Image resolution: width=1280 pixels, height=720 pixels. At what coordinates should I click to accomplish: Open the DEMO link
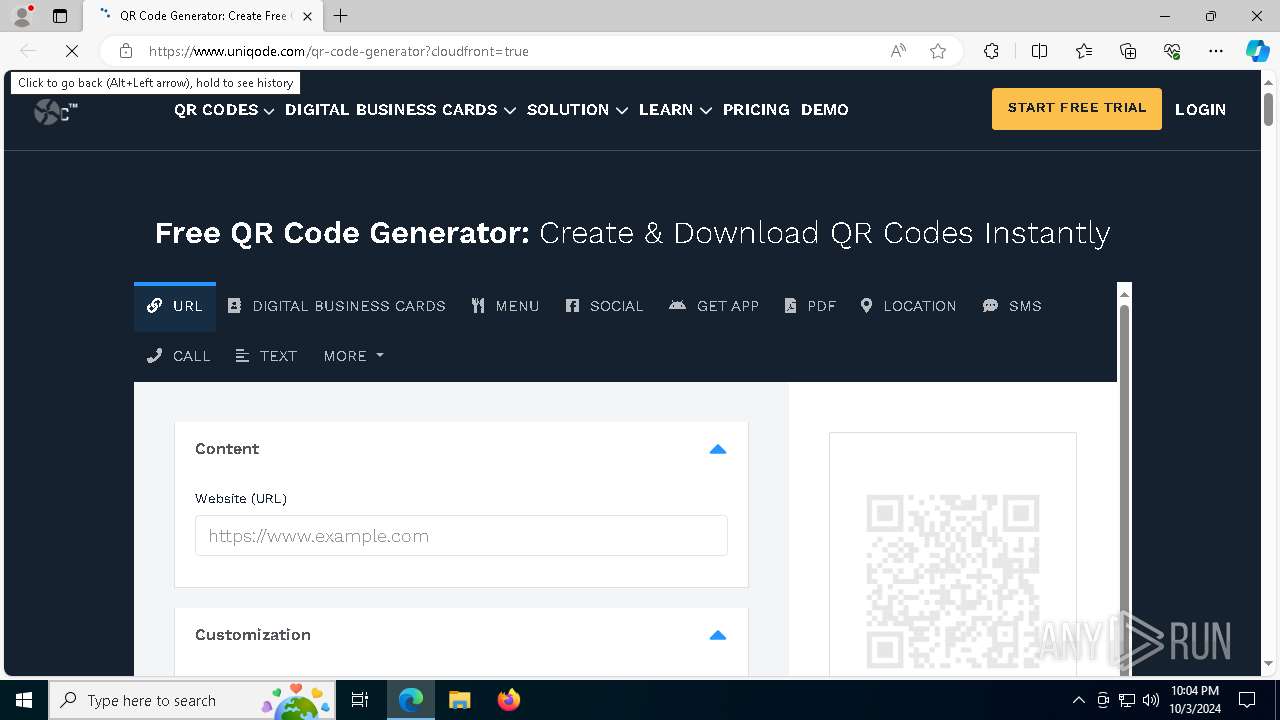click(x=825, y=110)
